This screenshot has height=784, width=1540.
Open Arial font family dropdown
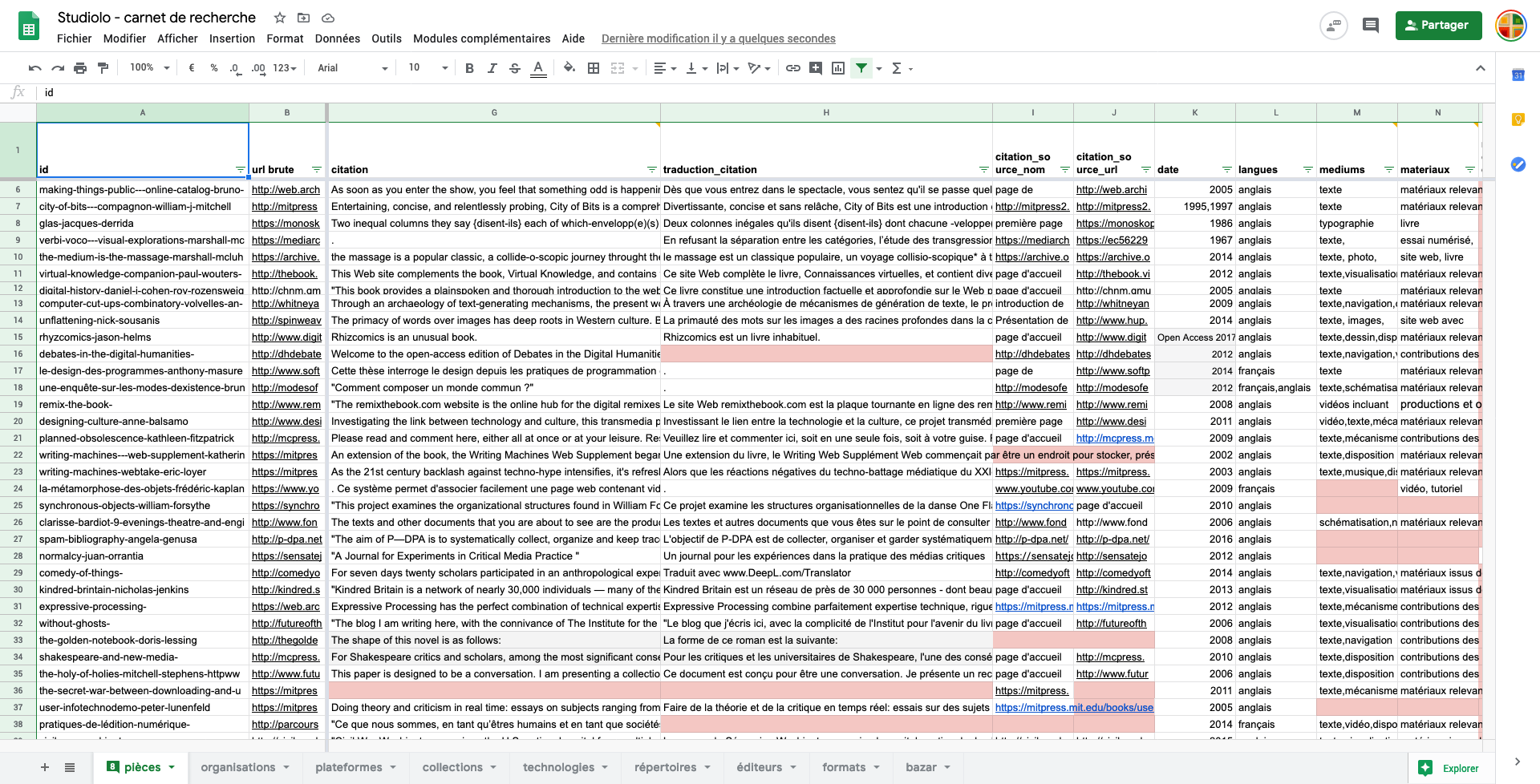[352, 68]
